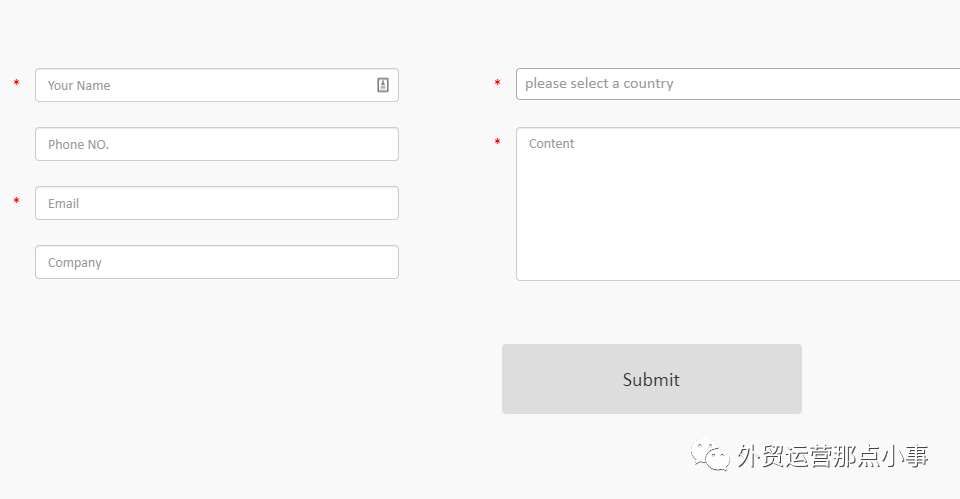The height and width of the screenshot is (499, 960).
Task: Click inside the Content text area
Action: click(x=738, y=210)
